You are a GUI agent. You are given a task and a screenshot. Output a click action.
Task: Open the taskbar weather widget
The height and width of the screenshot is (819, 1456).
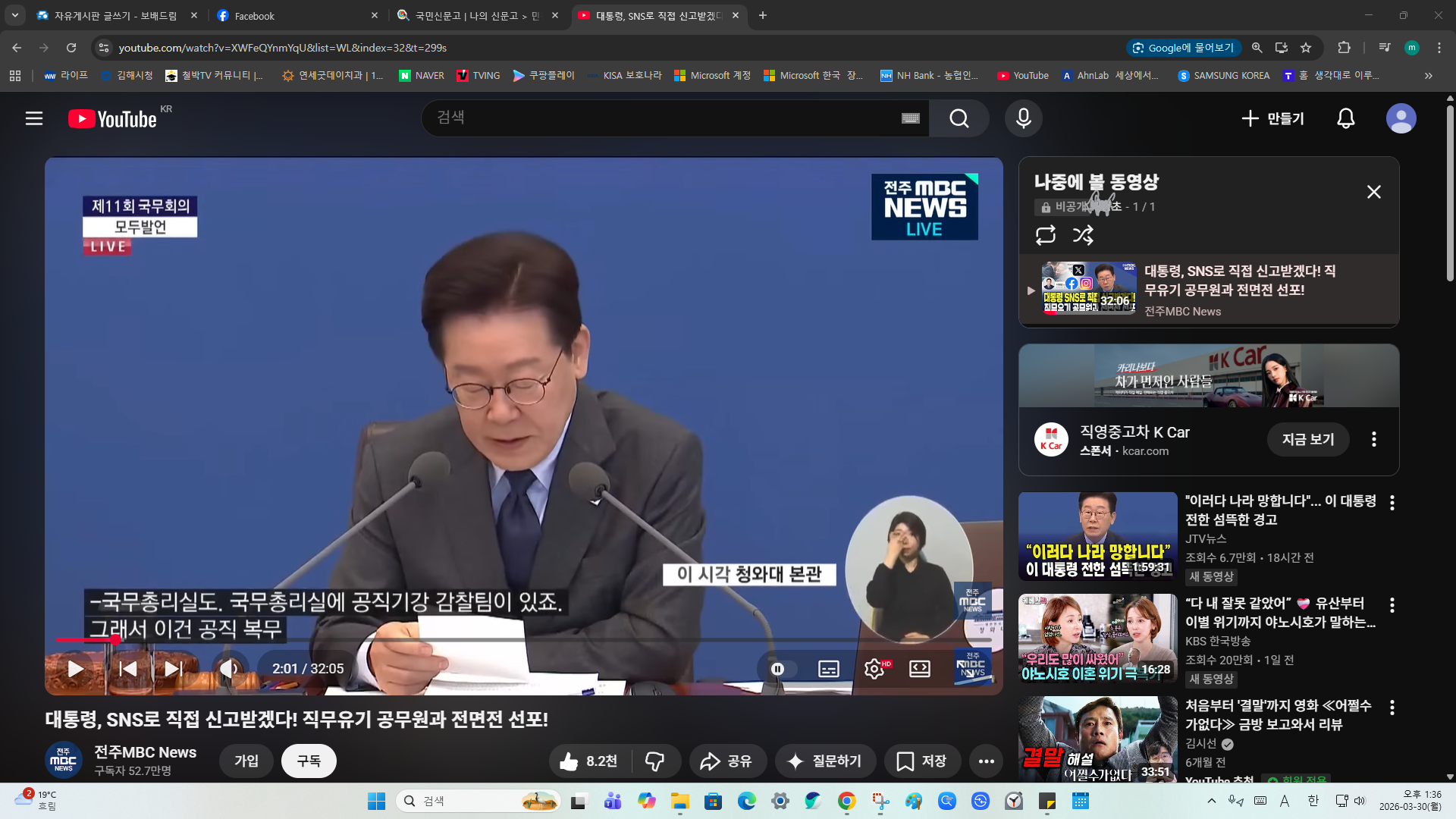click(36, 801)
